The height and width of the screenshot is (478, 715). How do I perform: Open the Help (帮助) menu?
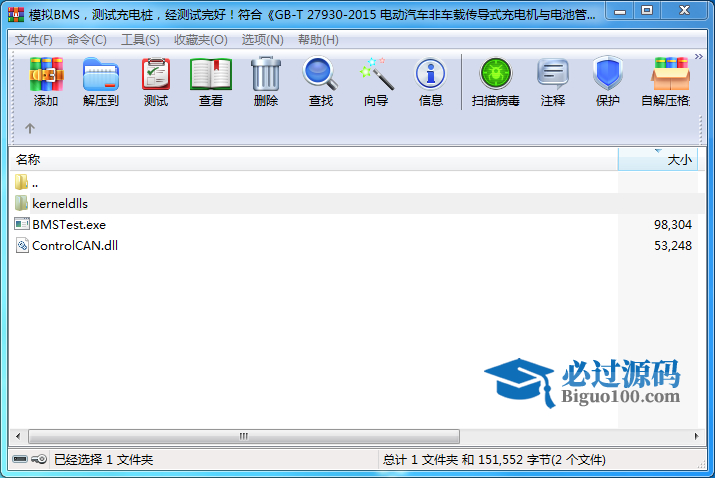(318, 40)
